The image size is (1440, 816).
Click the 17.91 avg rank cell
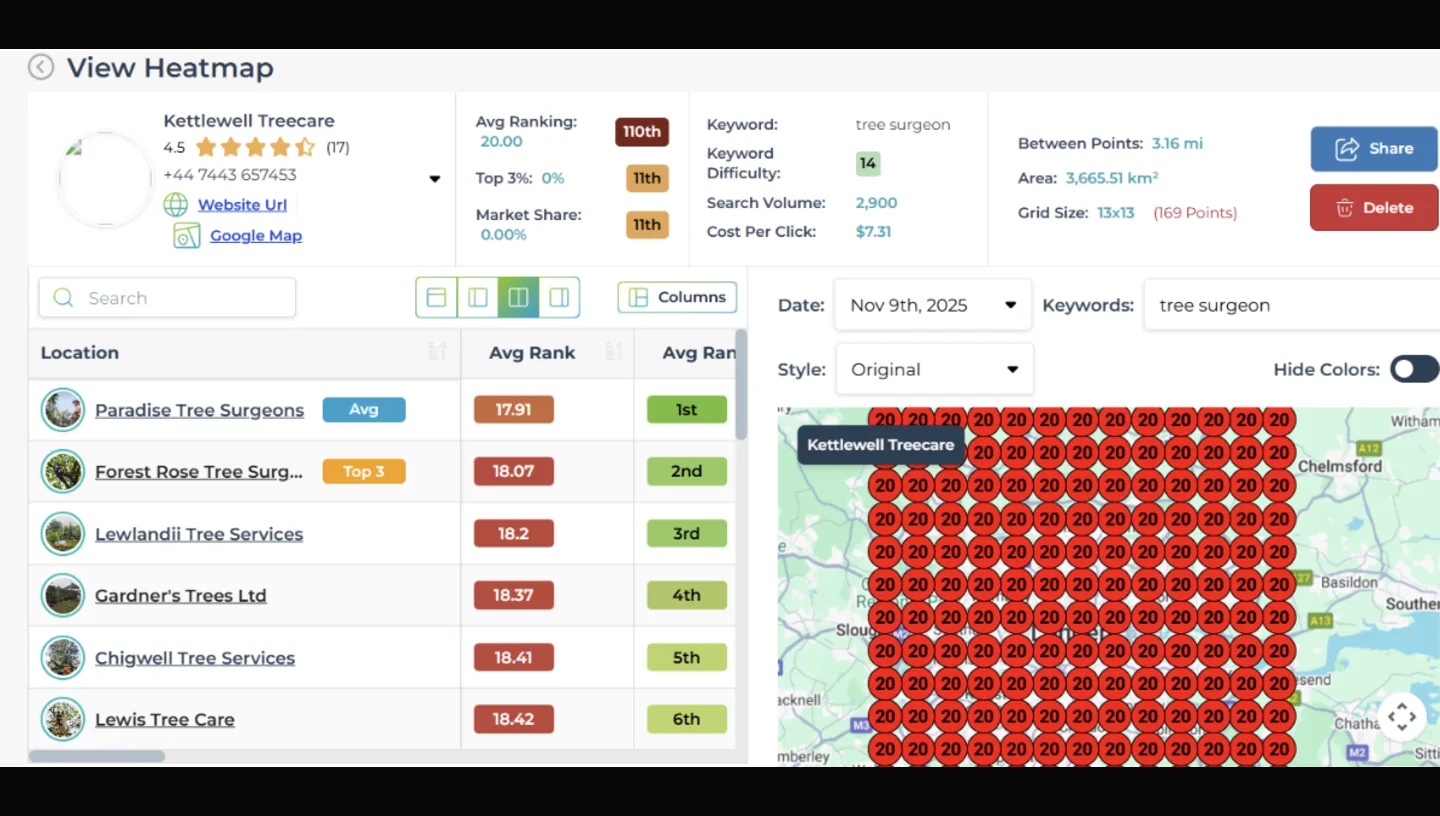click(x=513, y=410)
